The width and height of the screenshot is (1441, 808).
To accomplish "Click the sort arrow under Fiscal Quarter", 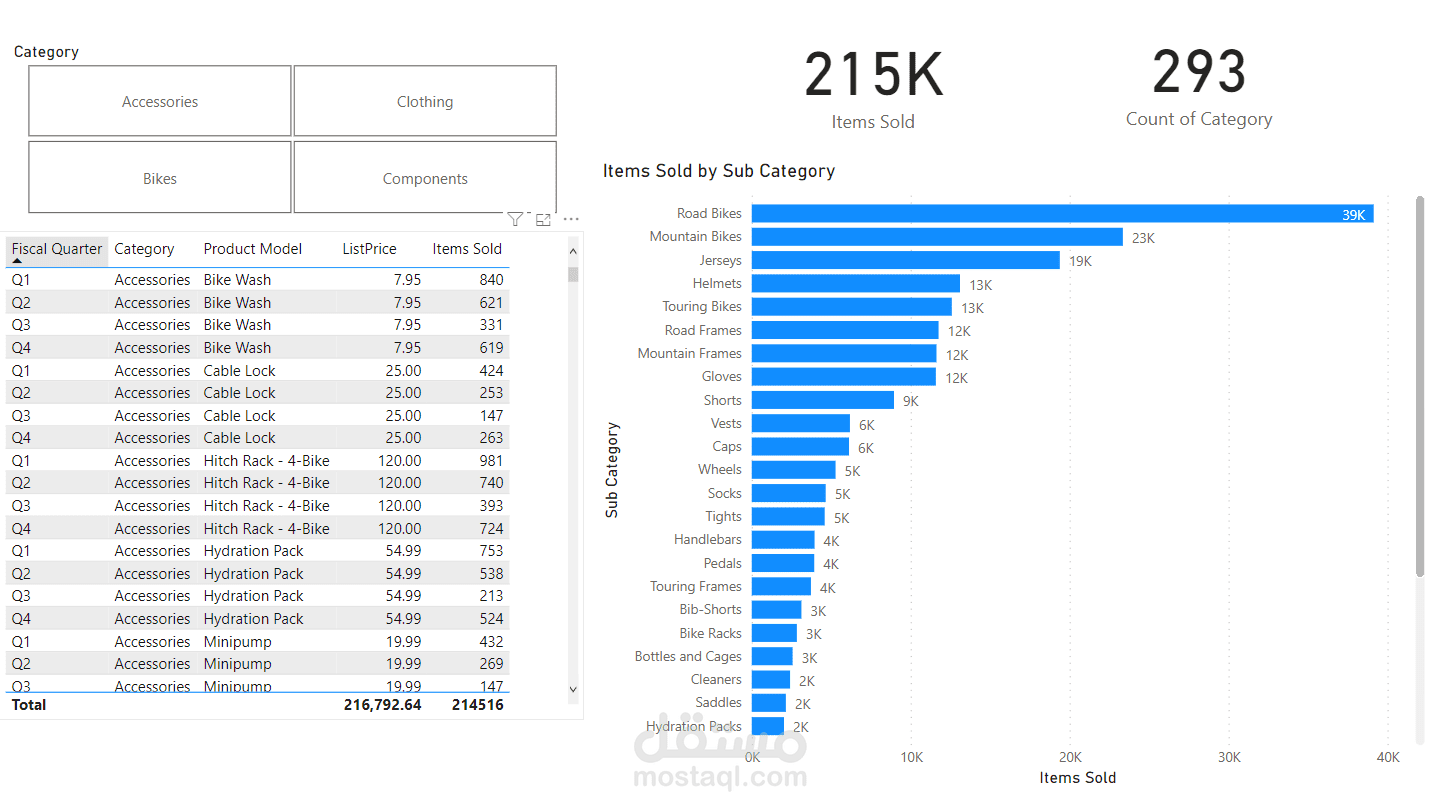I will click(x=17, y=261).
